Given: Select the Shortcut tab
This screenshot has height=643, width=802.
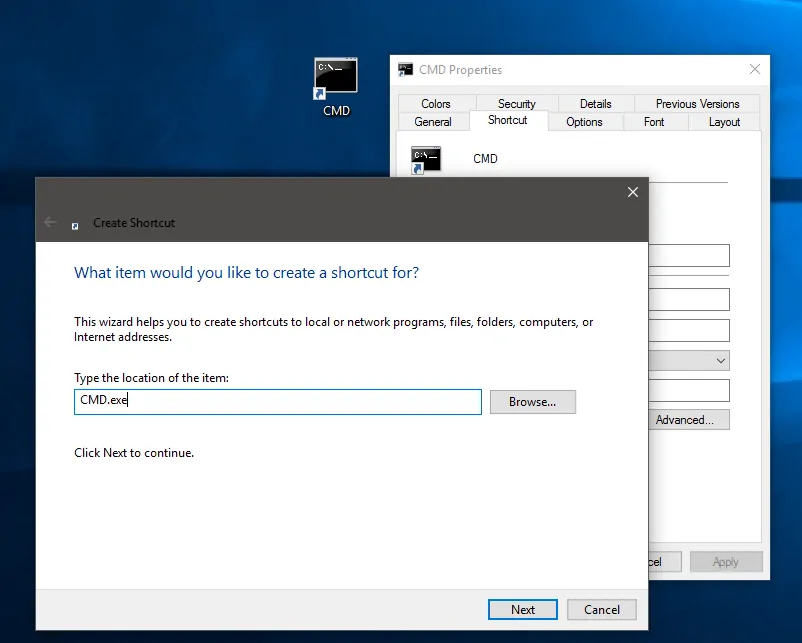Looking at the screenshot, I should click(x=508, y=120).
